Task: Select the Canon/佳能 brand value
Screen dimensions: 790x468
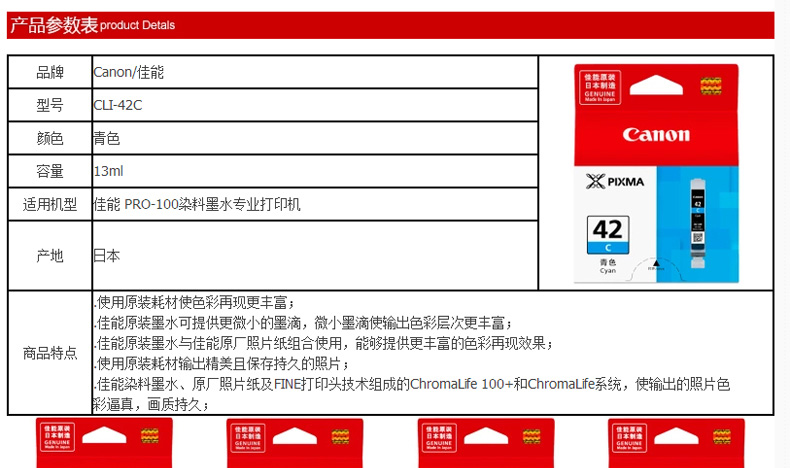Action: (x=128, y=73)
